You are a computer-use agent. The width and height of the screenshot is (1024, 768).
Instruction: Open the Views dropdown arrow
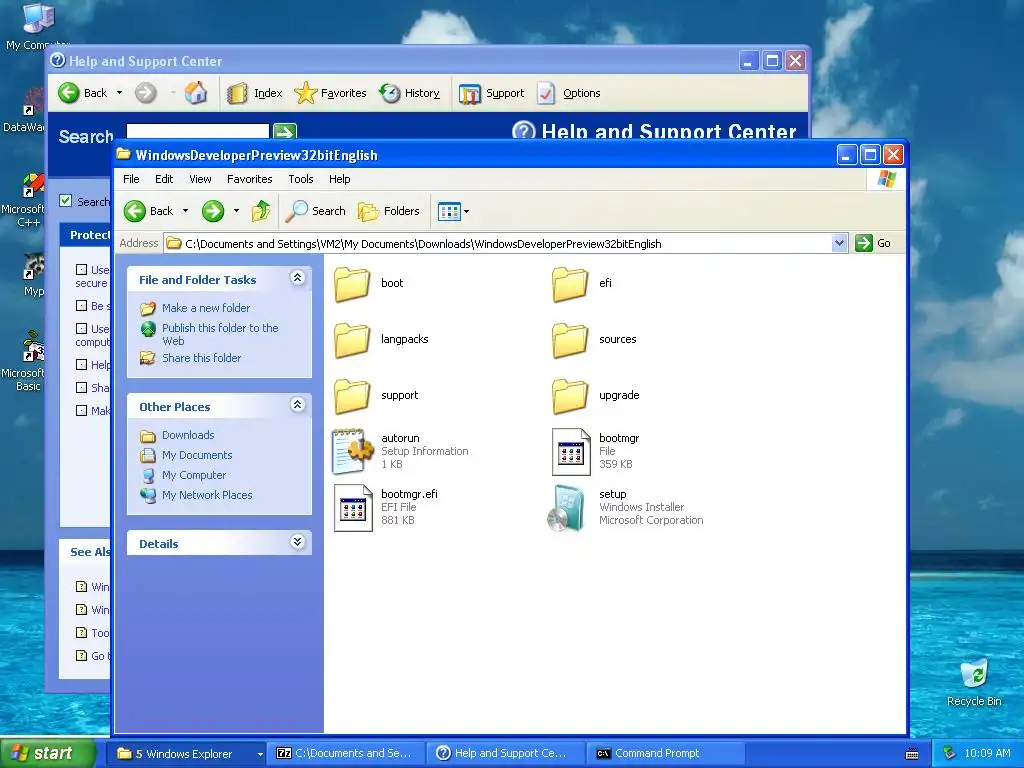[x=466, y=212]
